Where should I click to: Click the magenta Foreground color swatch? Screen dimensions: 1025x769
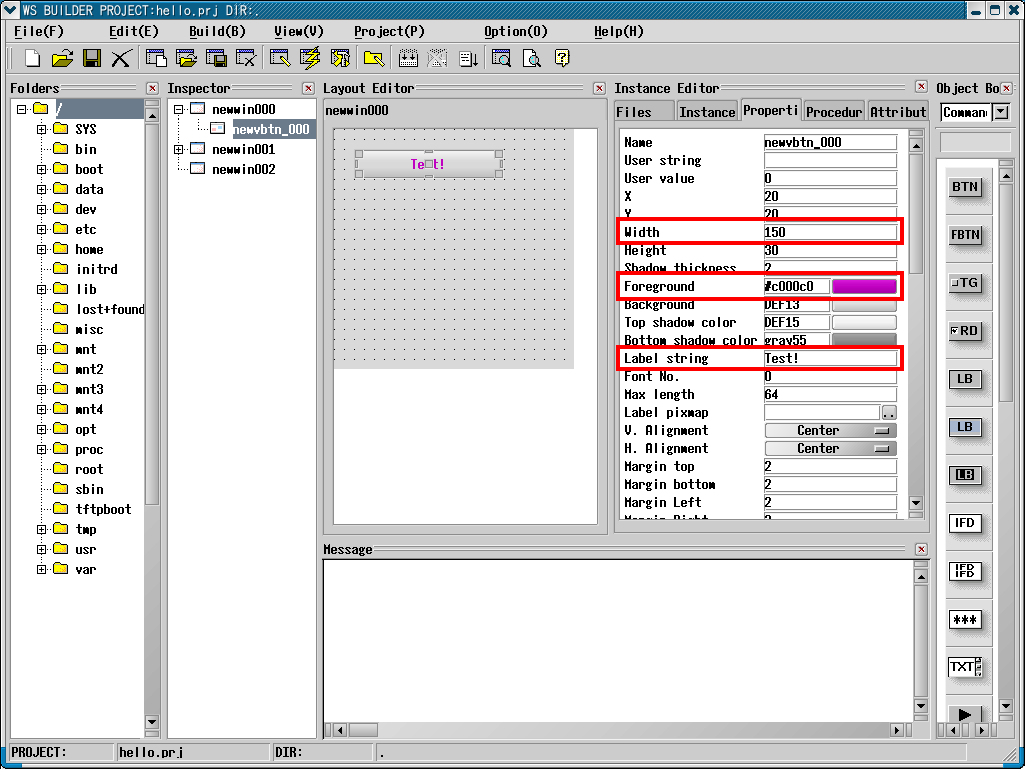point(864,287)
